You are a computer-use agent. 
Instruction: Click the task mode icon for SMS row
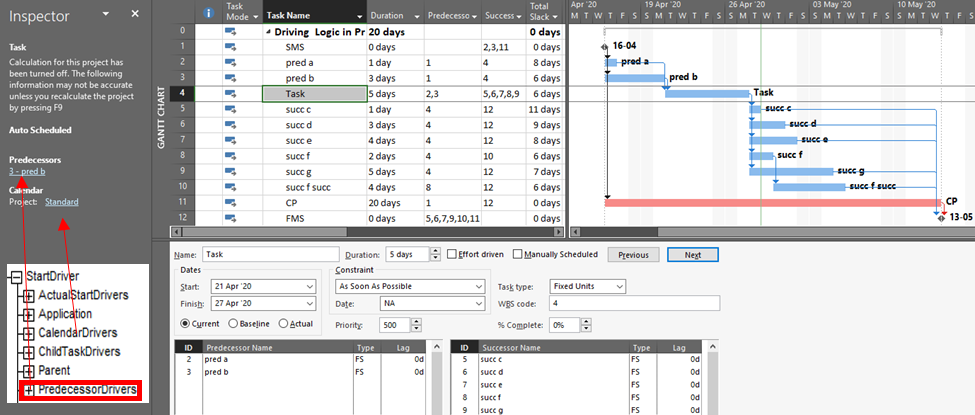pos(230,47)
